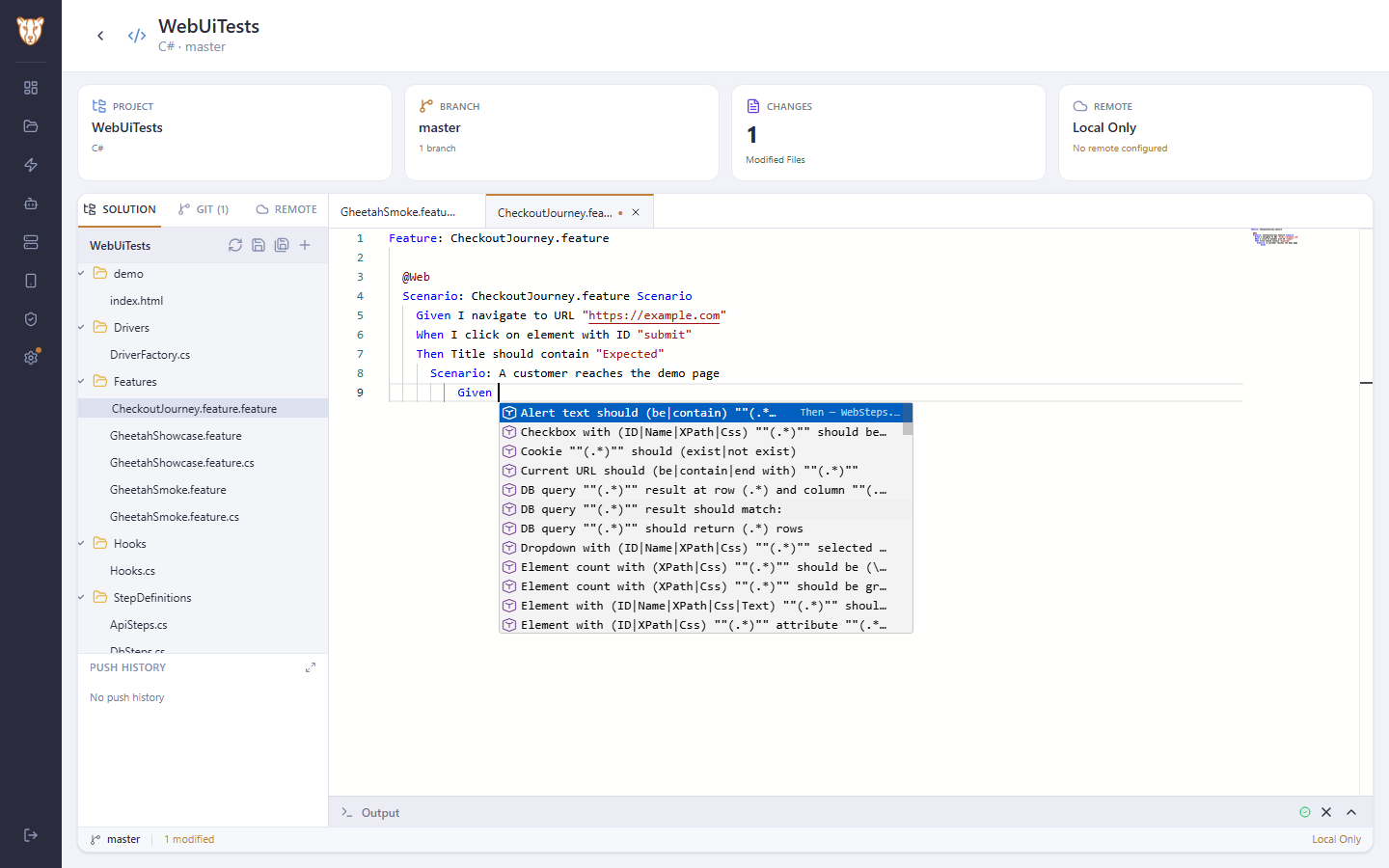
Task: Add a new item with plus icon
Action: tap(305, 245)
